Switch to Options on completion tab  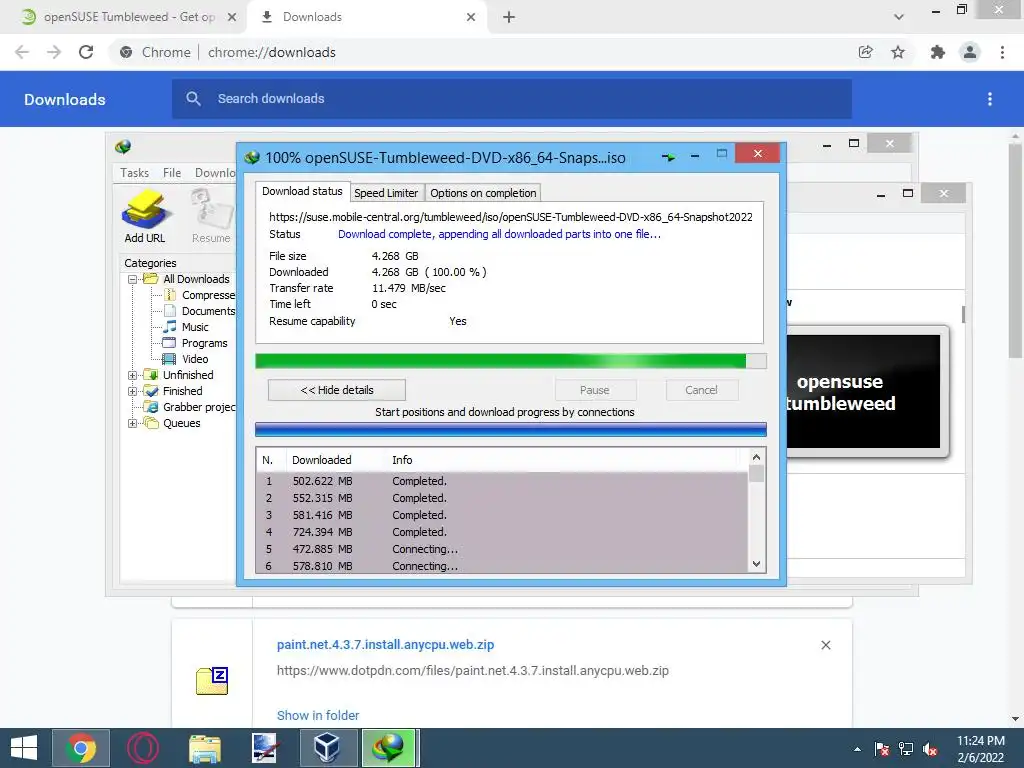click(x=483, y=193)
